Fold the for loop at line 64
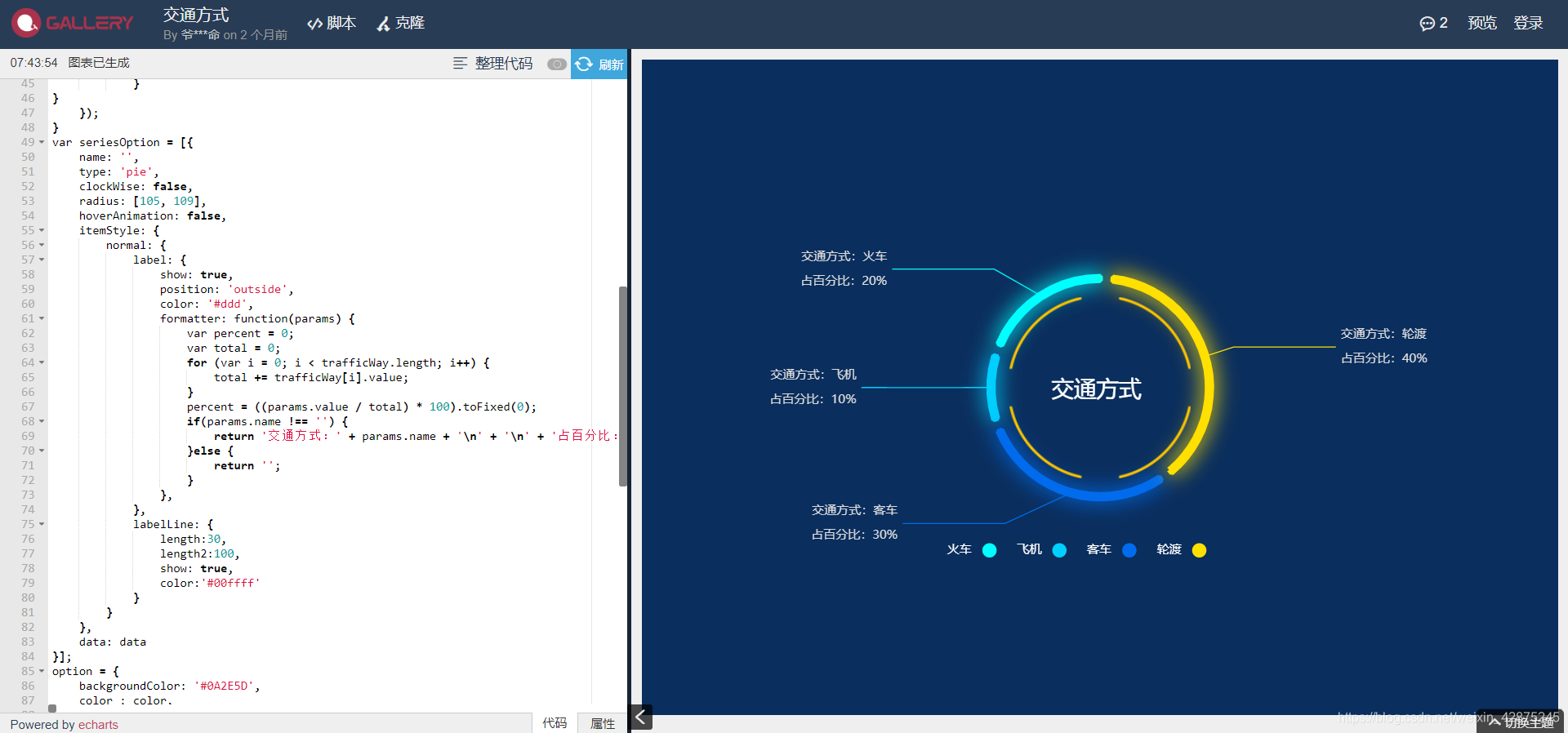 42,362
